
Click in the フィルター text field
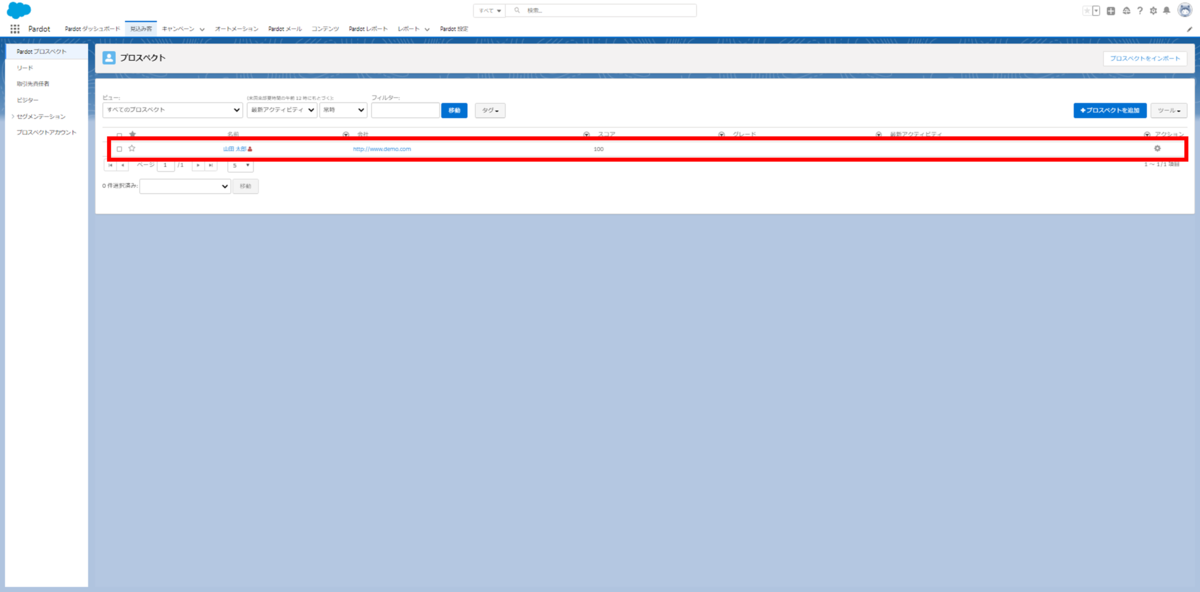[x=405, y=110]
